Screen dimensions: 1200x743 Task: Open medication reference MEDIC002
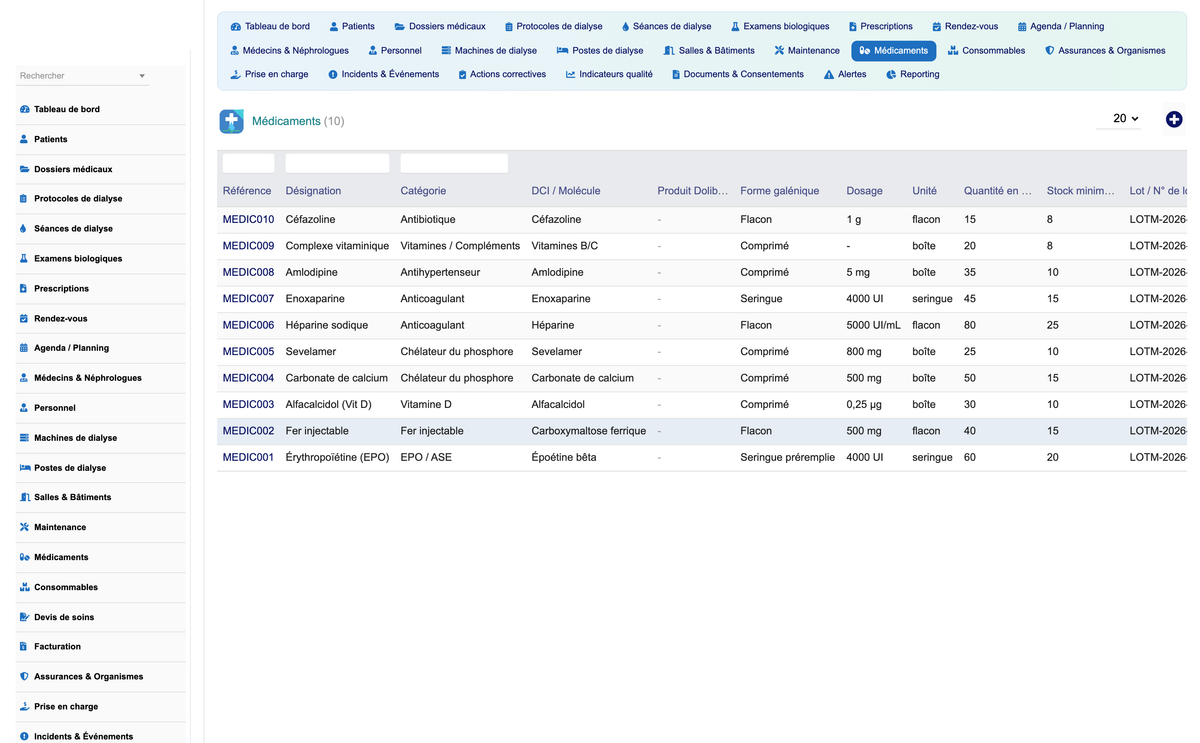click(x=248, y=431)
